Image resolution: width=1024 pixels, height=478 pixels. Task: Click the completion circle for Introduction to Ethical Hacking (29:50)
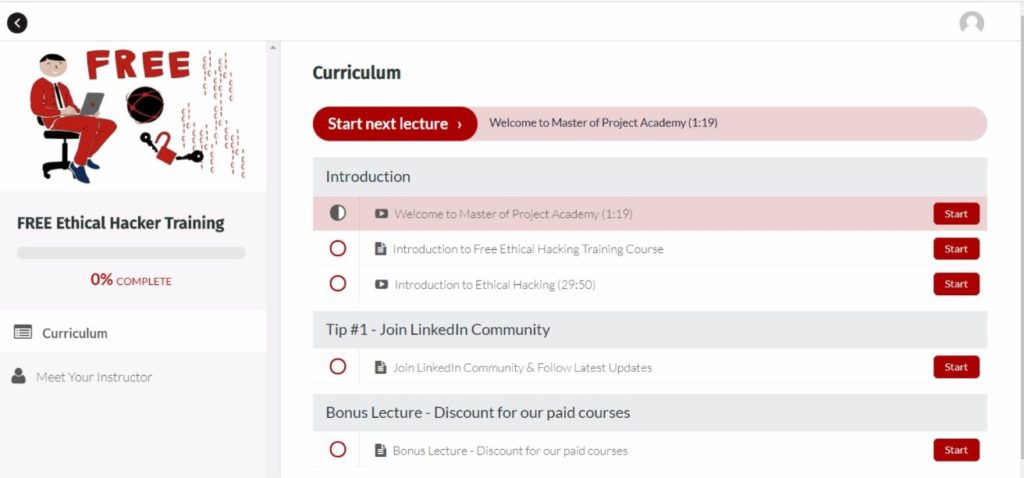(x=338, y=284)
